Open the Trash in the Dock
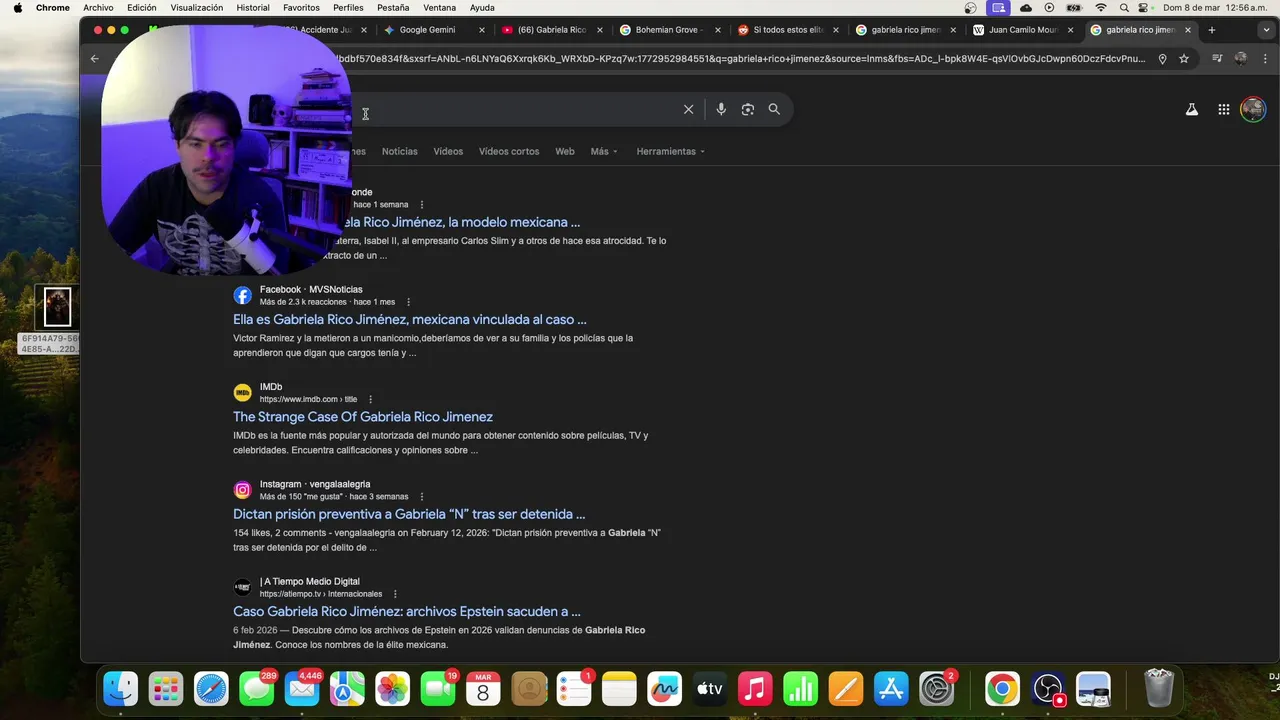Screen dimensions: 1280x720 1158,688
